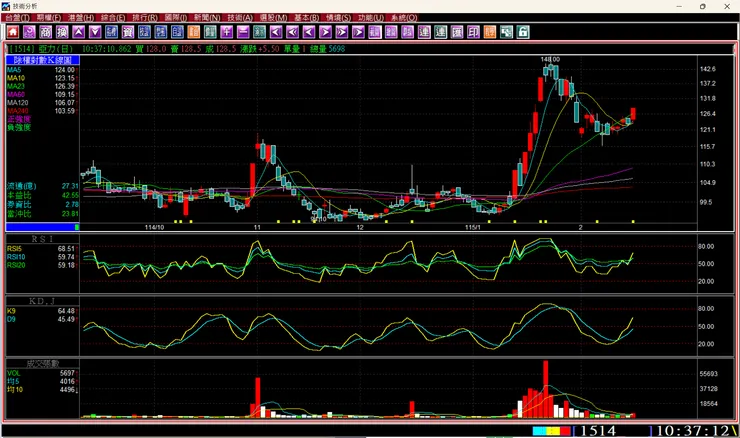The image size is (740, 438).
Task: Click the 商 toolbar icon
Action: [x=45, y=32]
